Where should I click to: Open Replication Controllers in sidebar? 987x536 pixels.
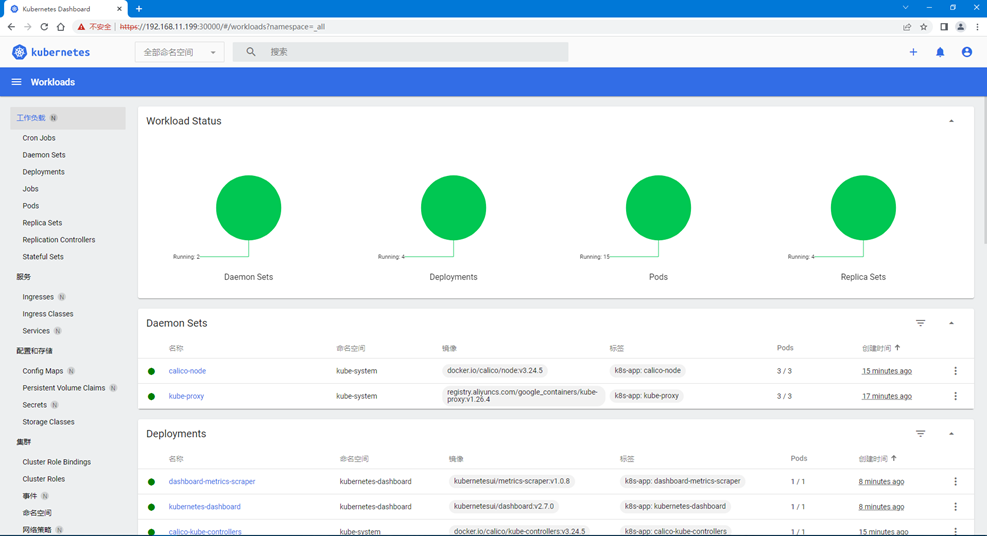(x=59, y=240)
